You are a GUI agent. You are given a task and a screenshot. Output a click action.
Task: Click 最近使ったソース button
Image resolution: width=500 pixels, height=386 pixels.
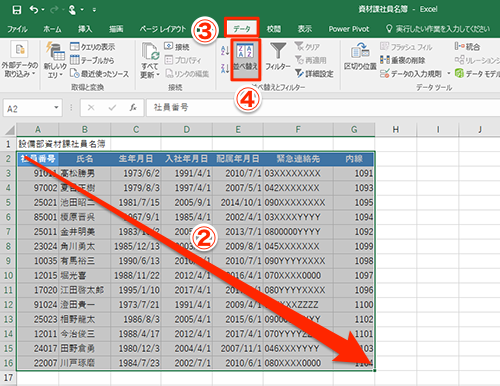(99, 74)
